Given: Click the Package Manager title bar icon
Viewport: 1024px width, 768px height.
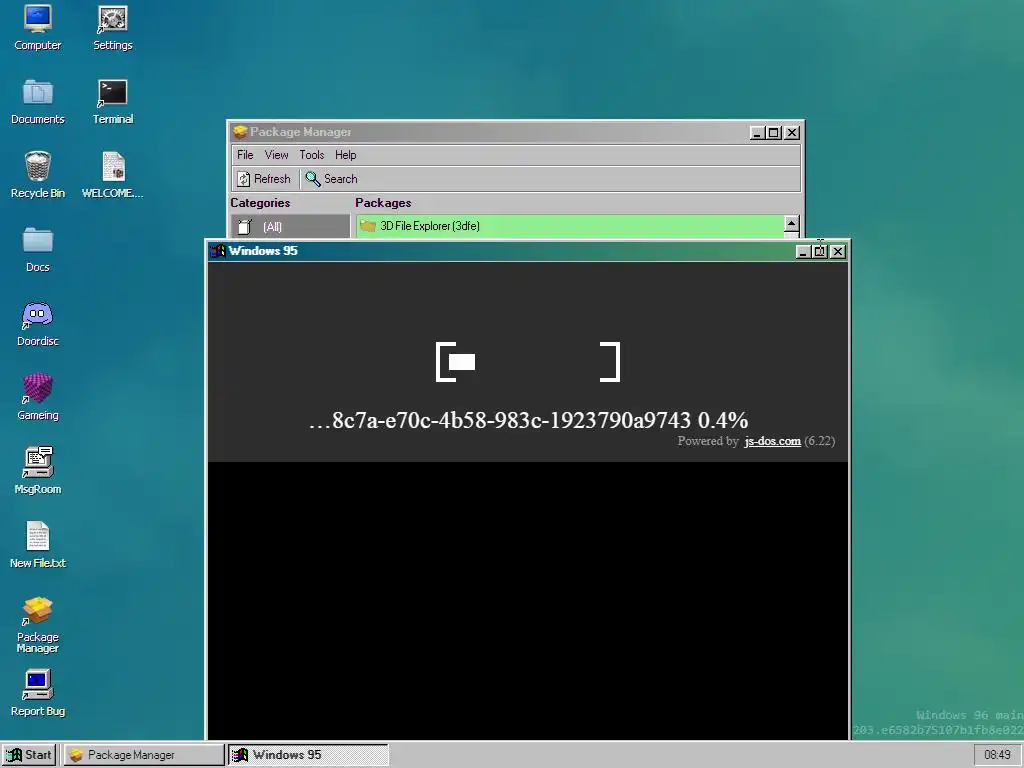Looking at the screenshot, I should 240,132.
